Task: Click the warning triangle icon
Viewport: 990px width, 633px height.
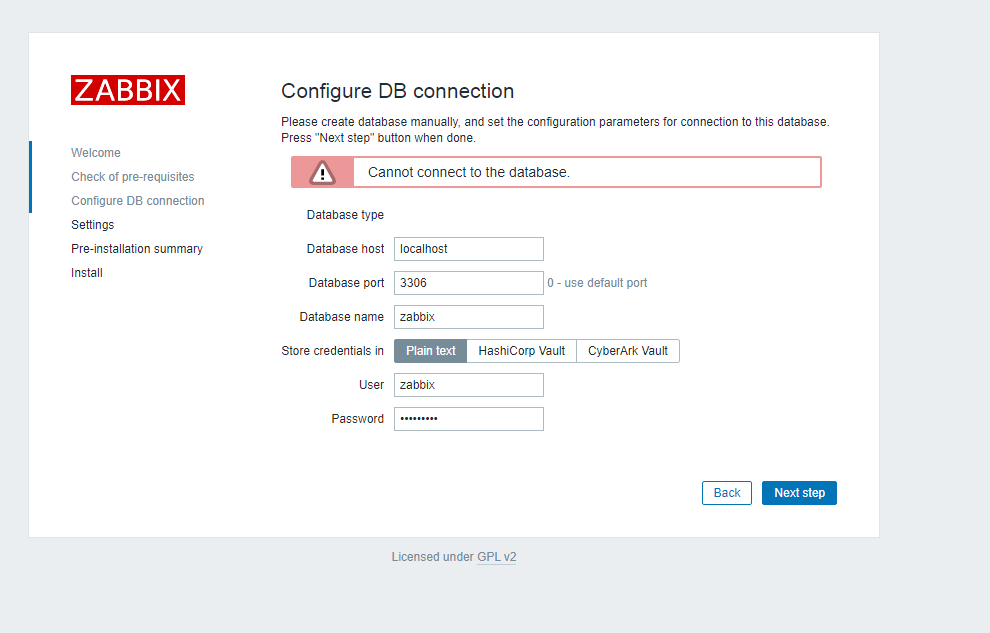Action: point(322,172)
